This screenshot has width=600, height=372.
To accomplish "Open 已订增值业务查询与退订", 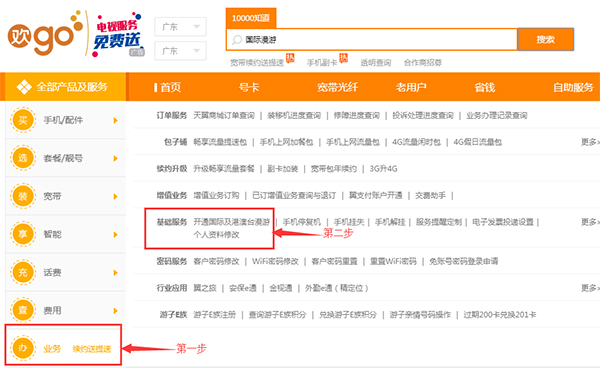I will click(294, 195).
